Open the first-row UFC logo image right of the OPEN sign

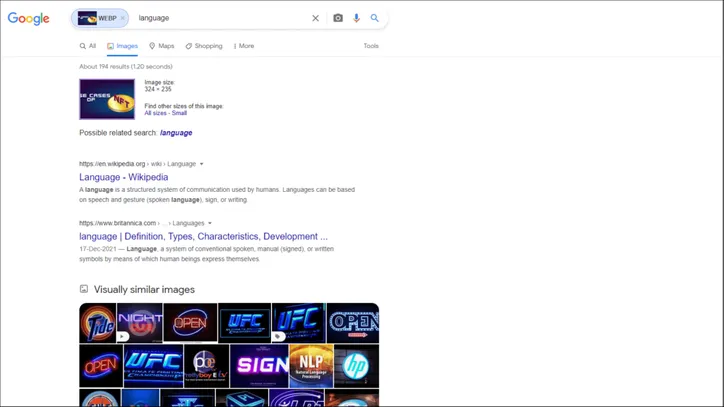244,323
